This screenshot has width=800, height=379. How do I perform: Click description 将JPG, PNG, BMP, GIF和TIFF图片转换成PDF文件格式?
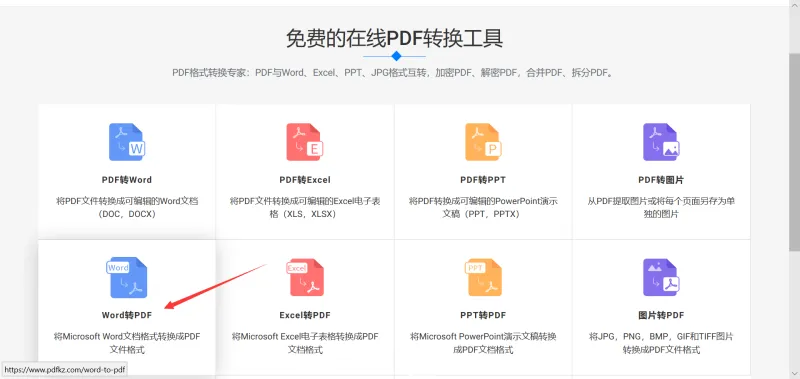(x=661, y=343)
